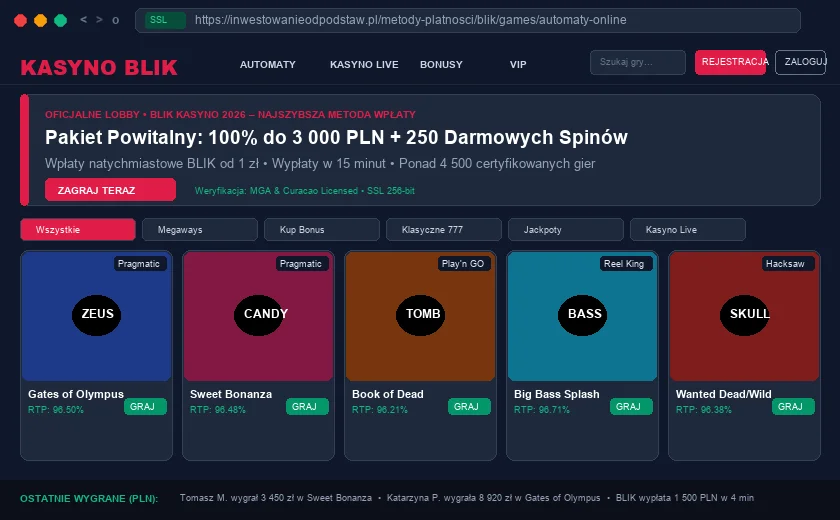Screen dimensions: 840x520
Task: Click the Wanted Dead/Wild title
Action: click(x=724, y=394)
